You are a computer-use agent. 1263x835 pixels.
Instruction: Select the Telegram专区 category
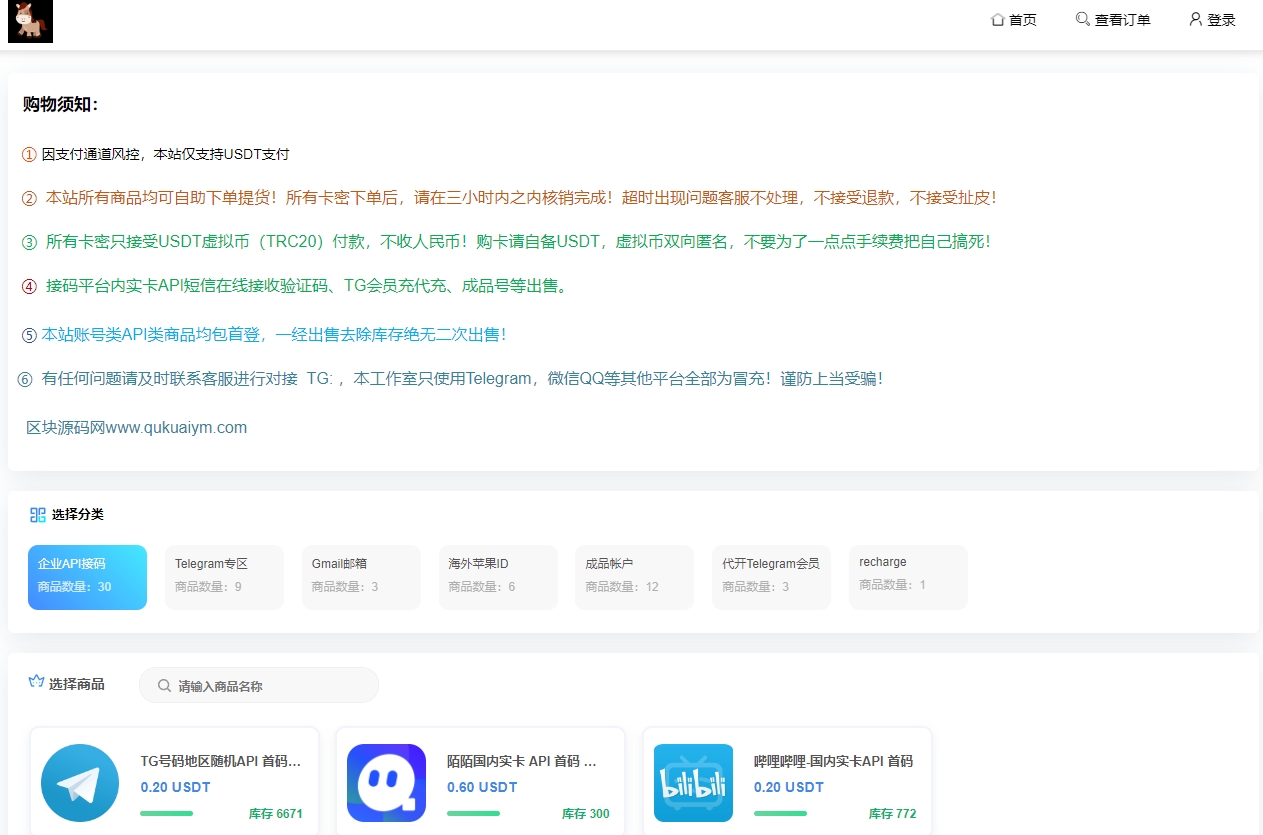pos(224,577)
